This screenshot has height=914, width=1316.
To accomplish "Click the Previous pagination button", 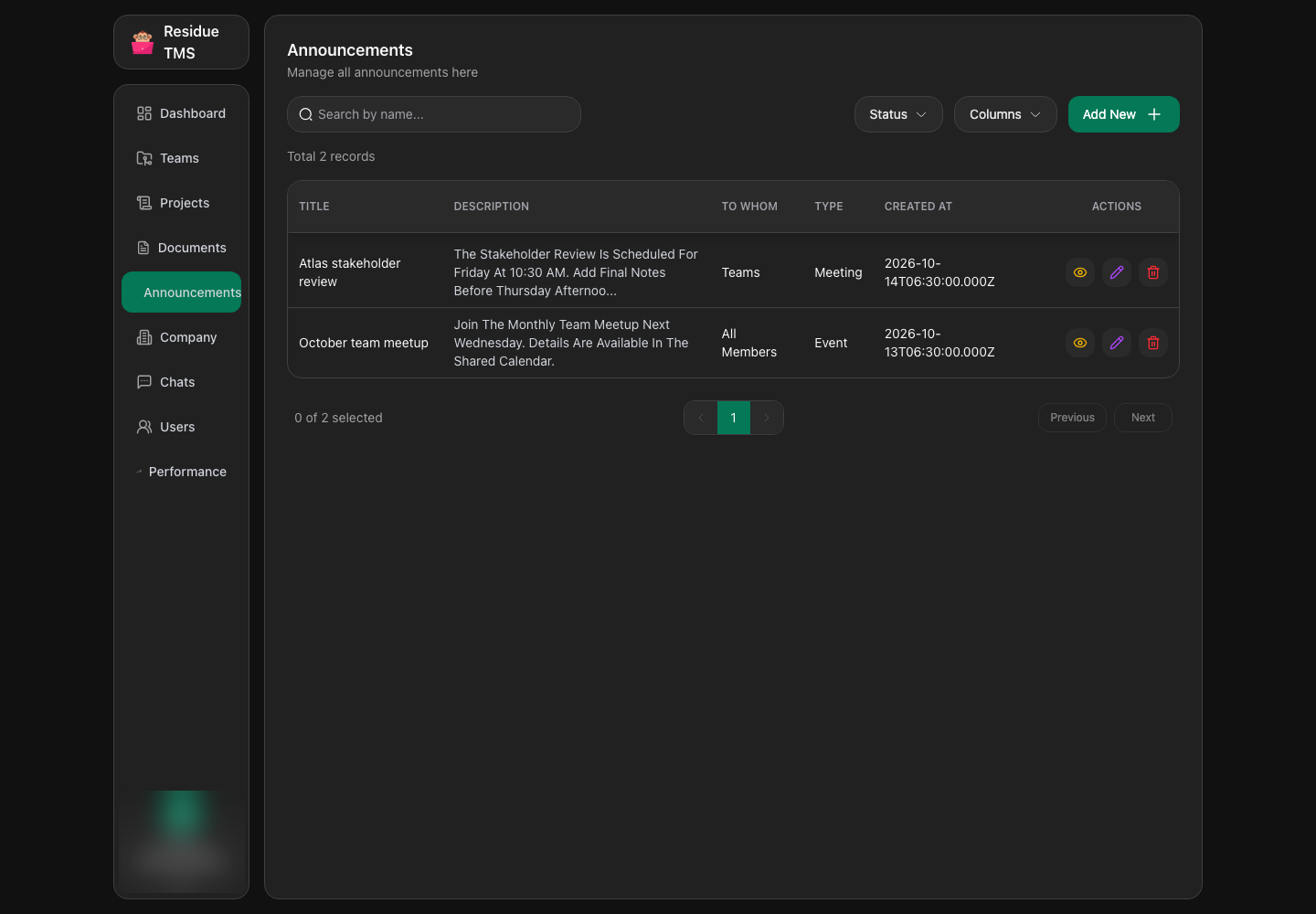I will click(x=1072, y=418).
